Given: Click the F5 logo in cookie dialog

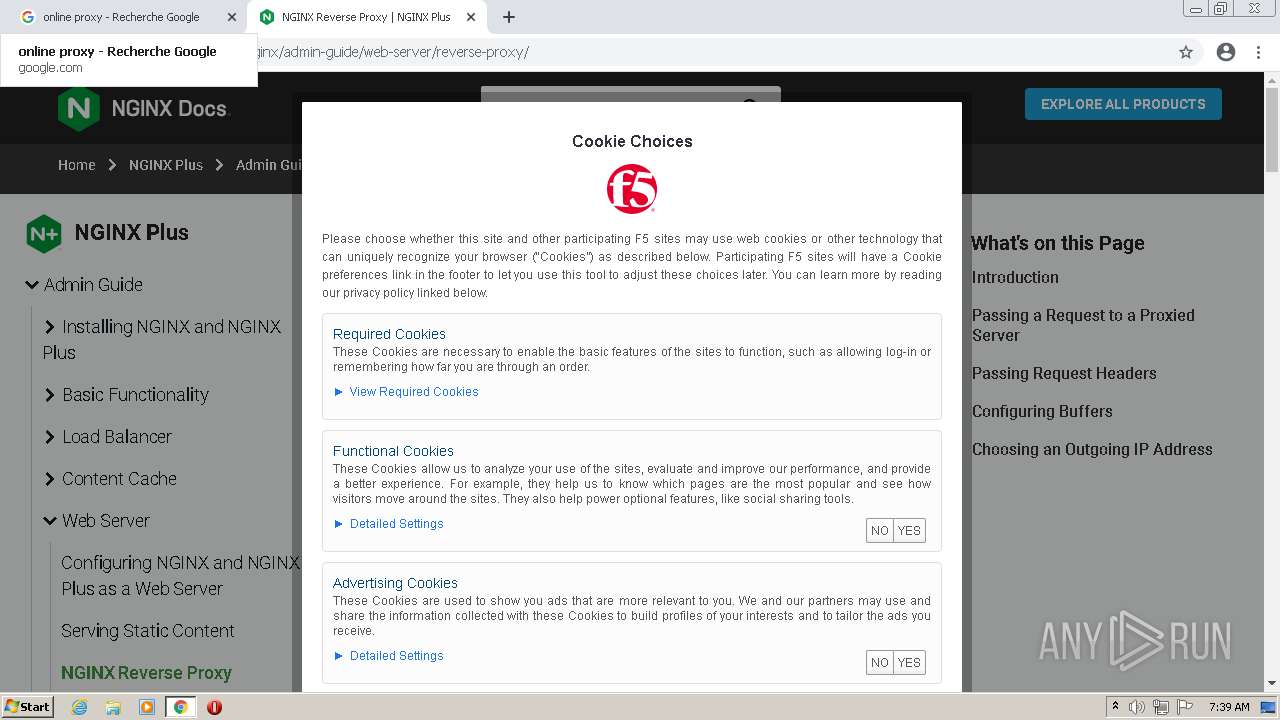Looking at the screenshot, I should click(x=632, y=189).
